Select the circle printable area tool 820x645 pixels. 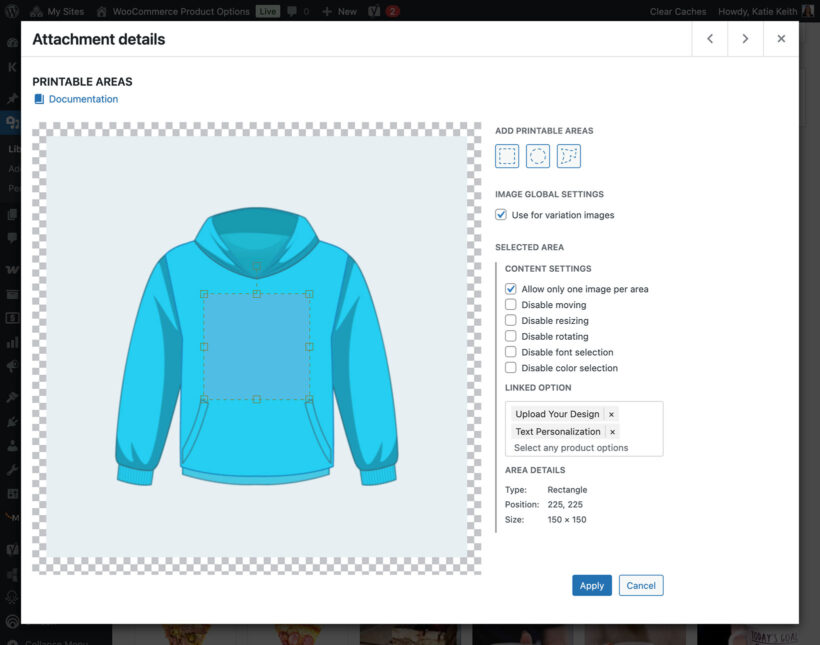pos(537,155)
